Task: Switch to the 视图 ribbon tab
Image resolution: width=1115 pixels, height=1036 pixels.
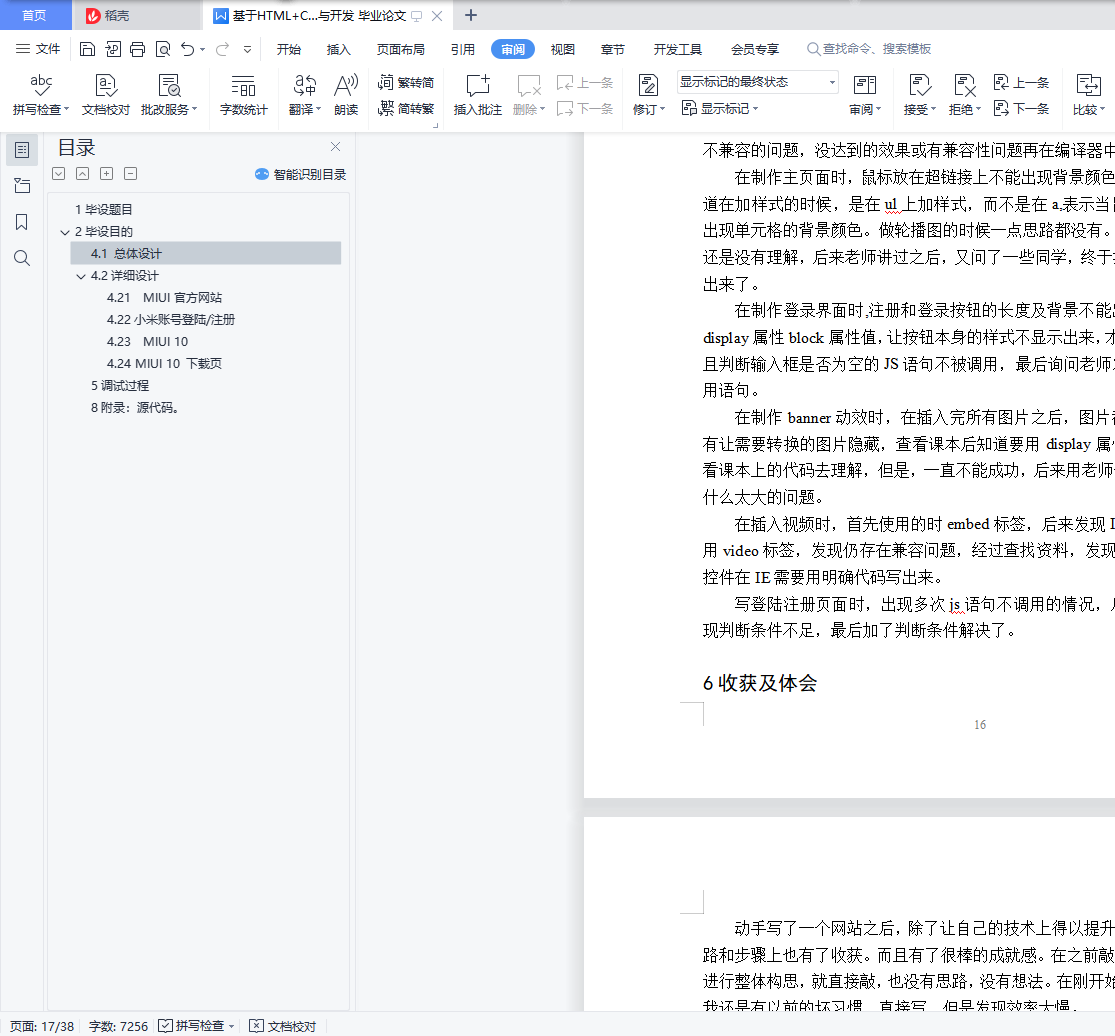Action: (x=562, y=49)
